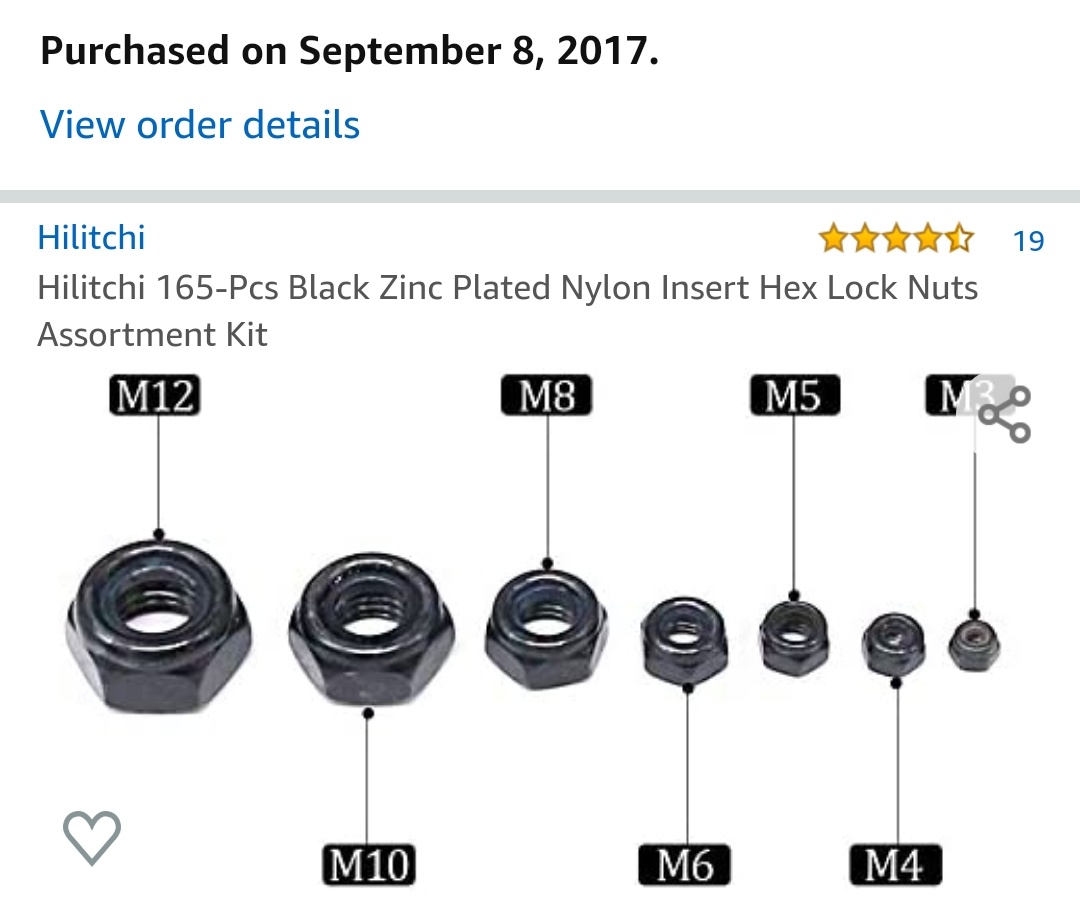Screen dimensions: 1080x907
Task: Tap the share icon on product image
Action: point(1004,413)
